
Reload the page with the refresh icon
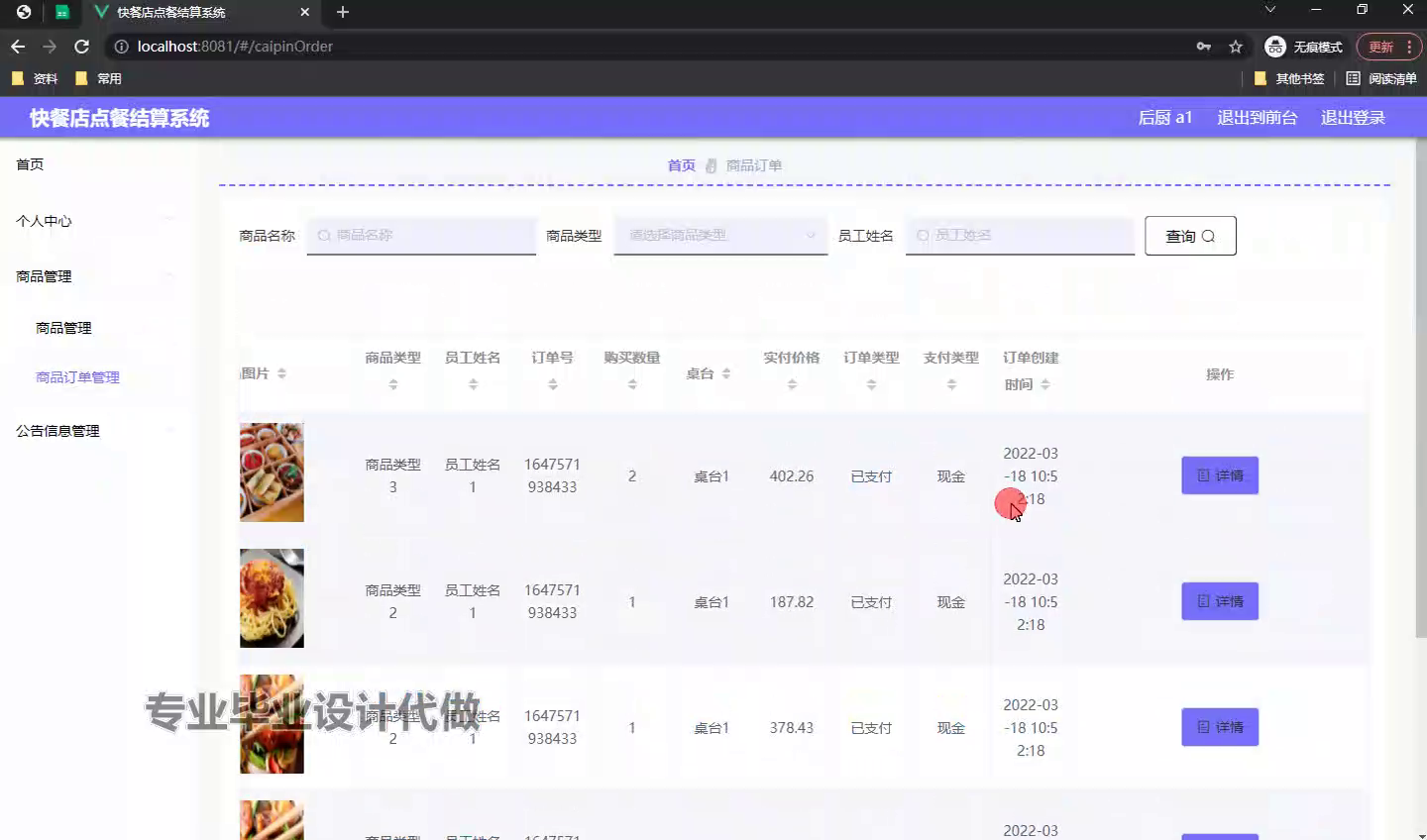(82, 47)
